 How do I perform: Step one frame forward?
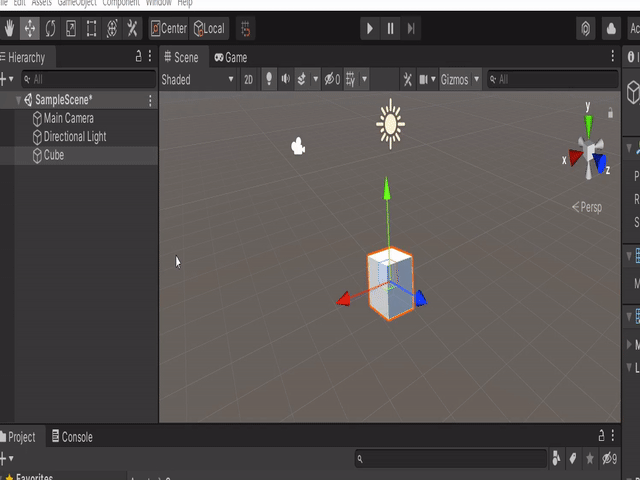click(x=411, y=29)
